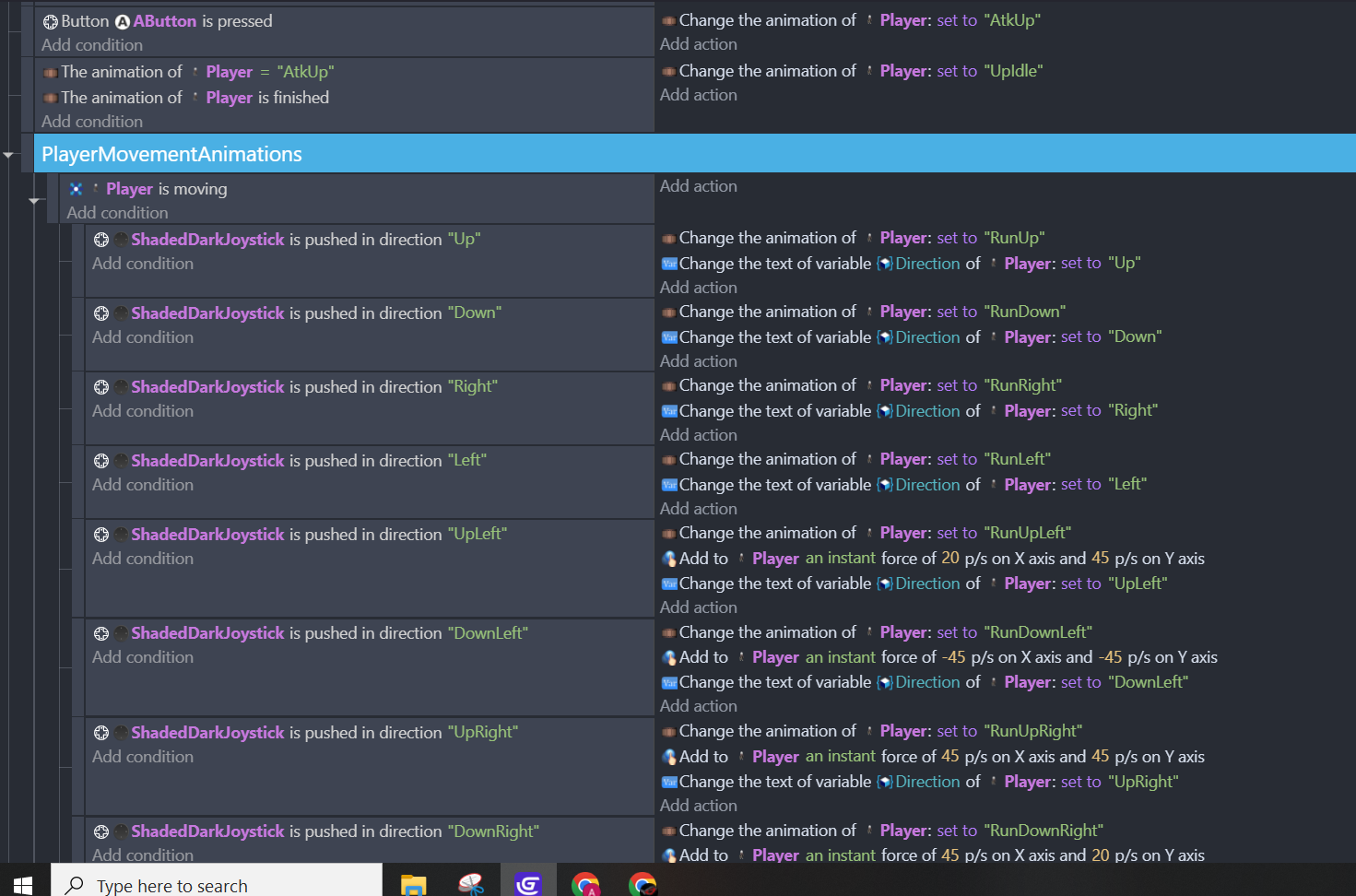Click joystick icon in the "UpRight" direction condition

(x=101, y=733)
